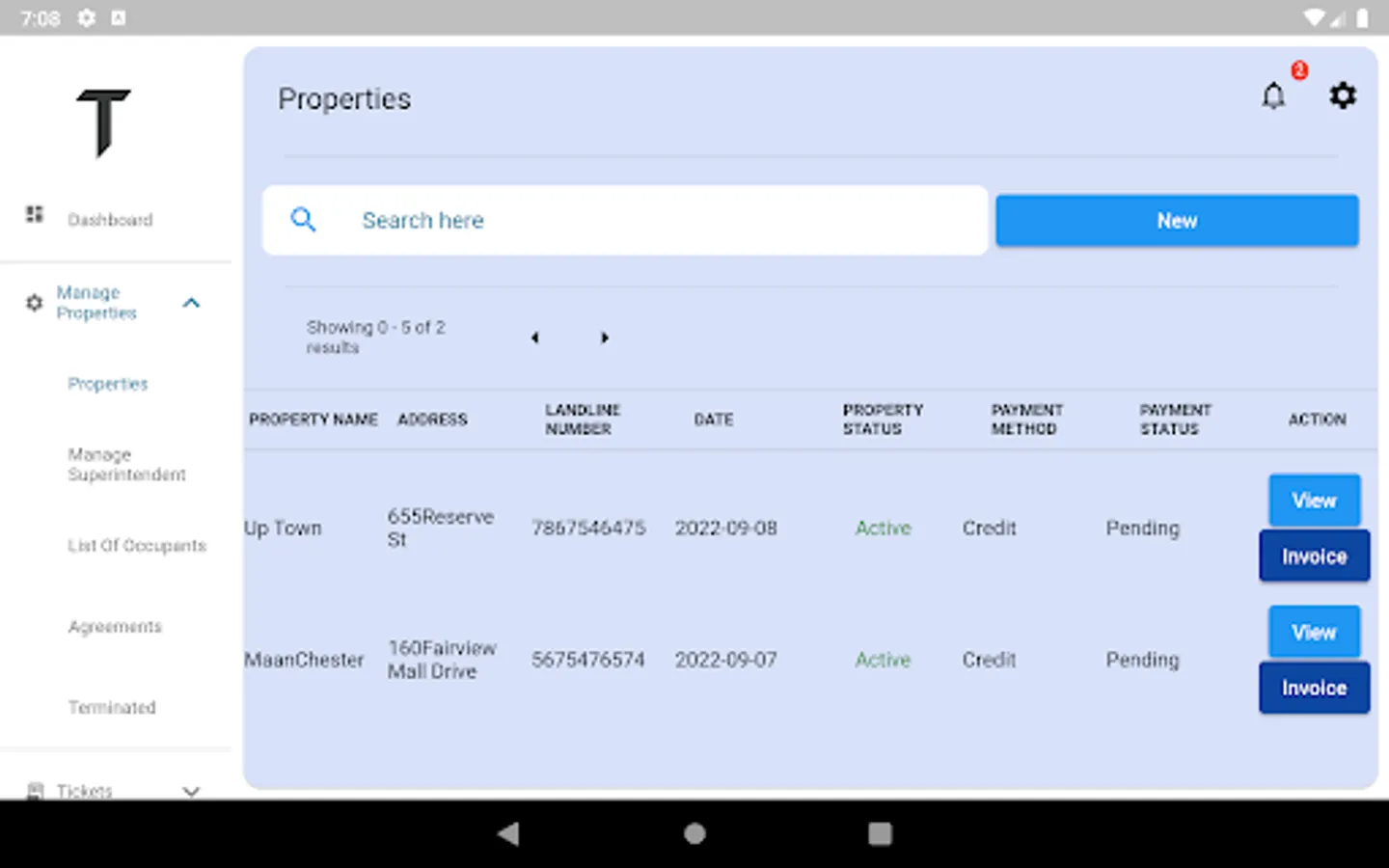Click the Dashboard grid icon
This screenshot has height=868, width=1389.
pos(35,214)
